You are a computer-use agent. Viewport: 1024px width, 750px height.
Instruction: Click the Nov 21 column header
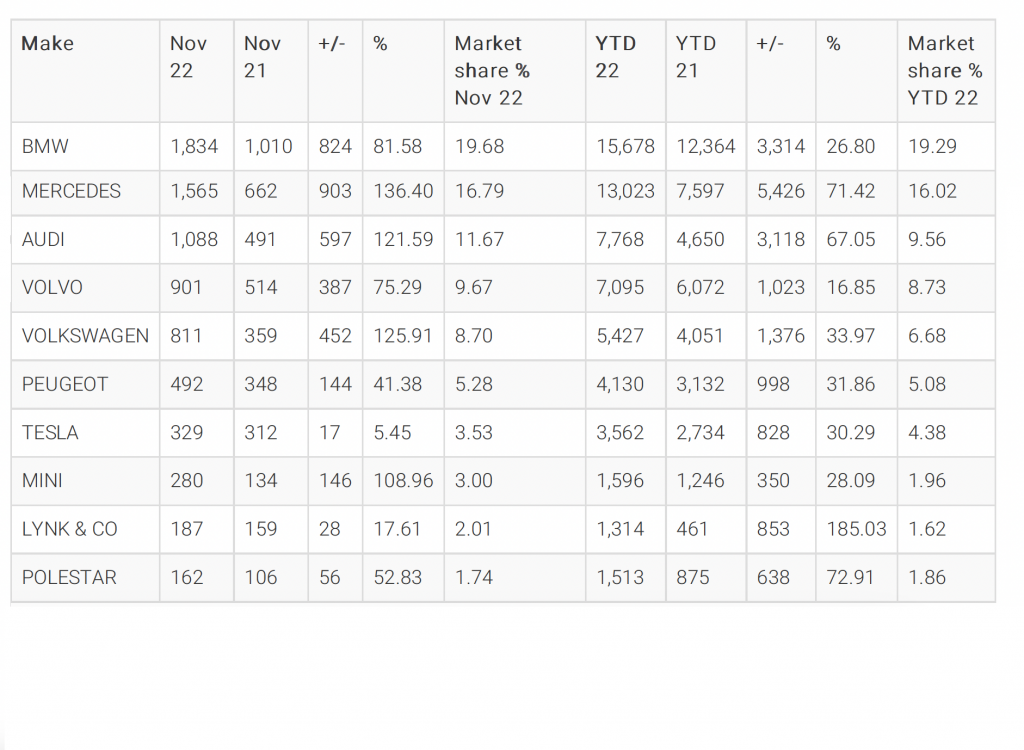(262, 57)
